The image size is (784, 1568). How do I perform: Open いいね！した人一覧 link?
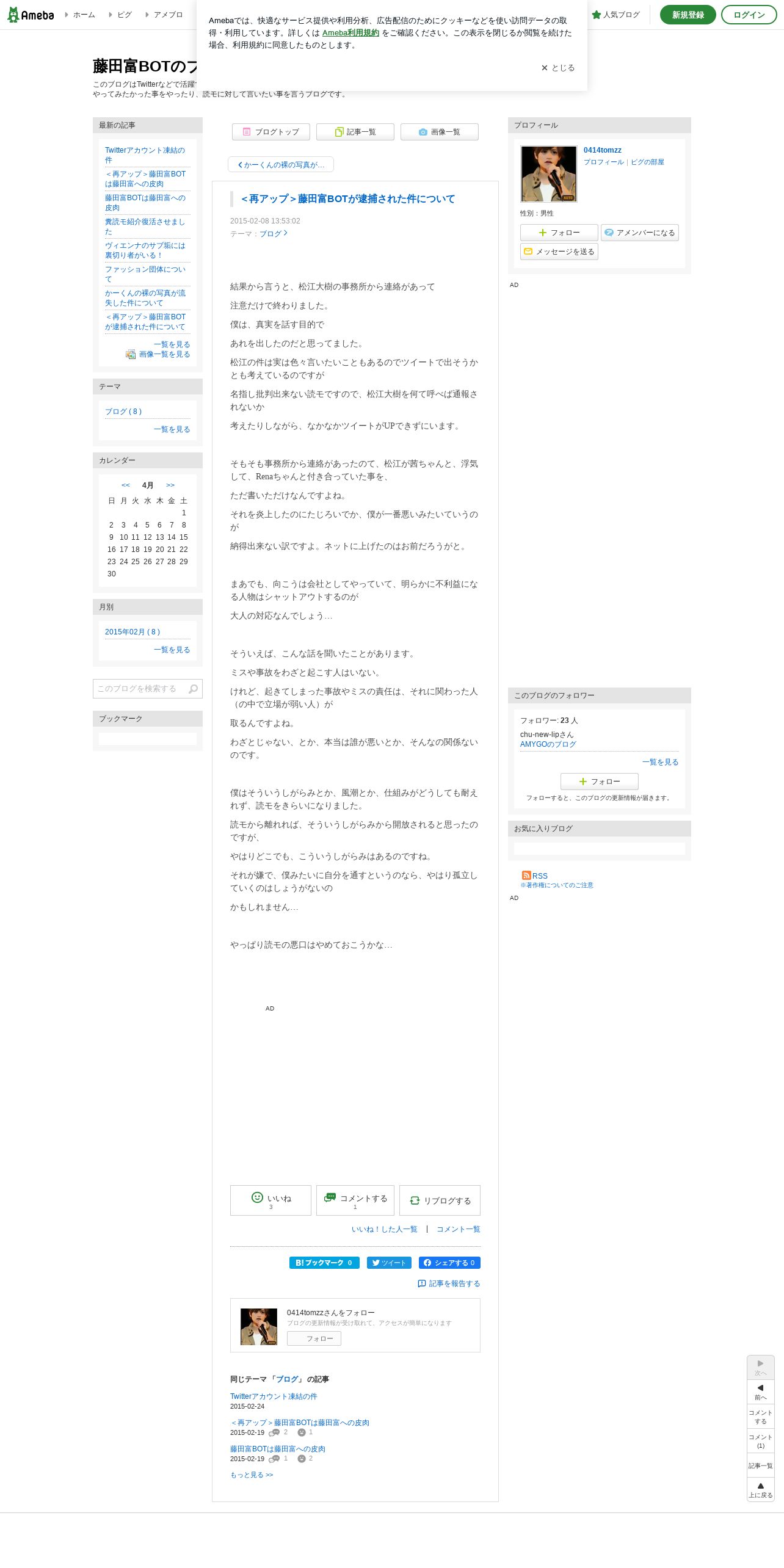click(385, 1229)
